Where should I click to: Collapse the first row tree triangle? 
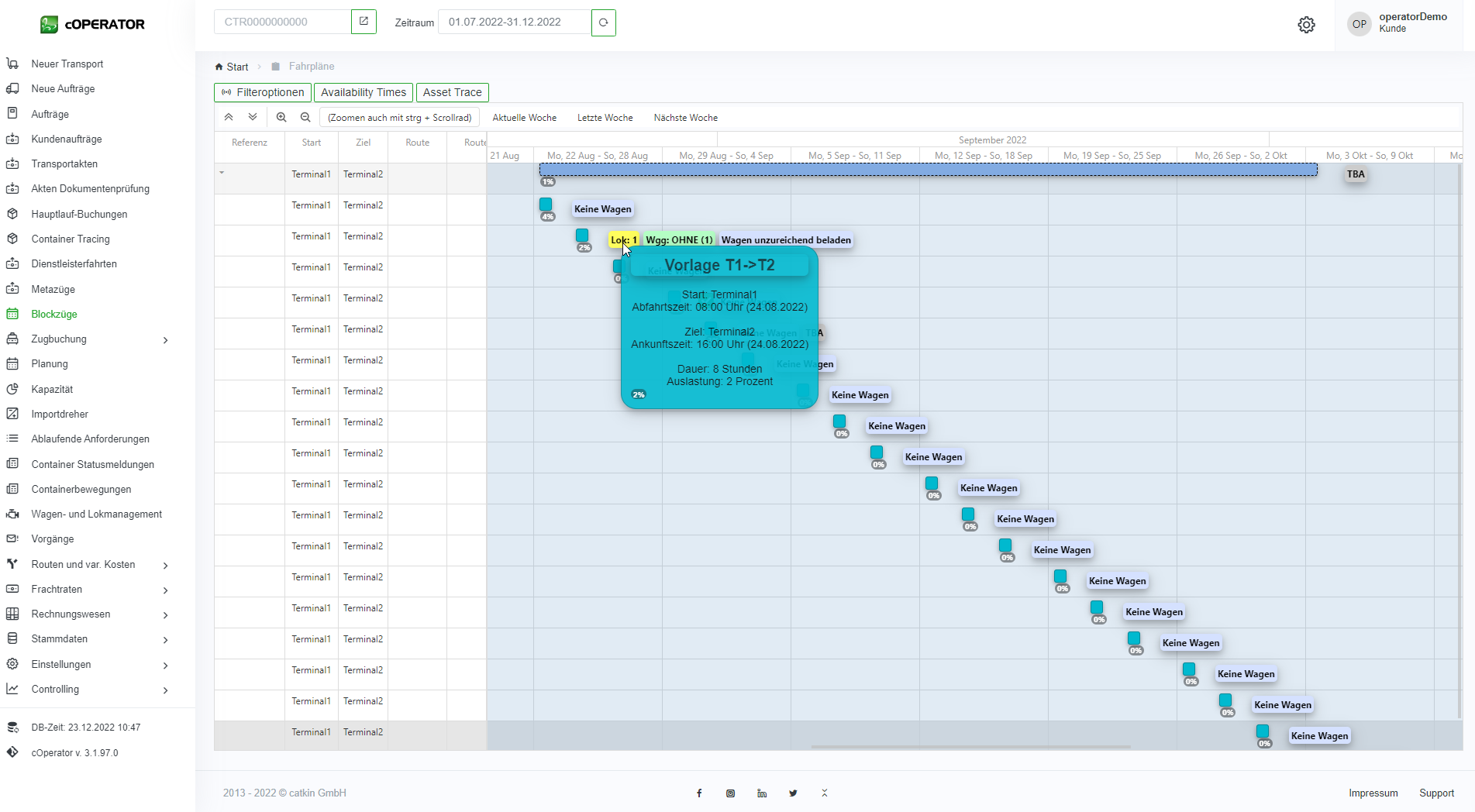pos(222,173)
